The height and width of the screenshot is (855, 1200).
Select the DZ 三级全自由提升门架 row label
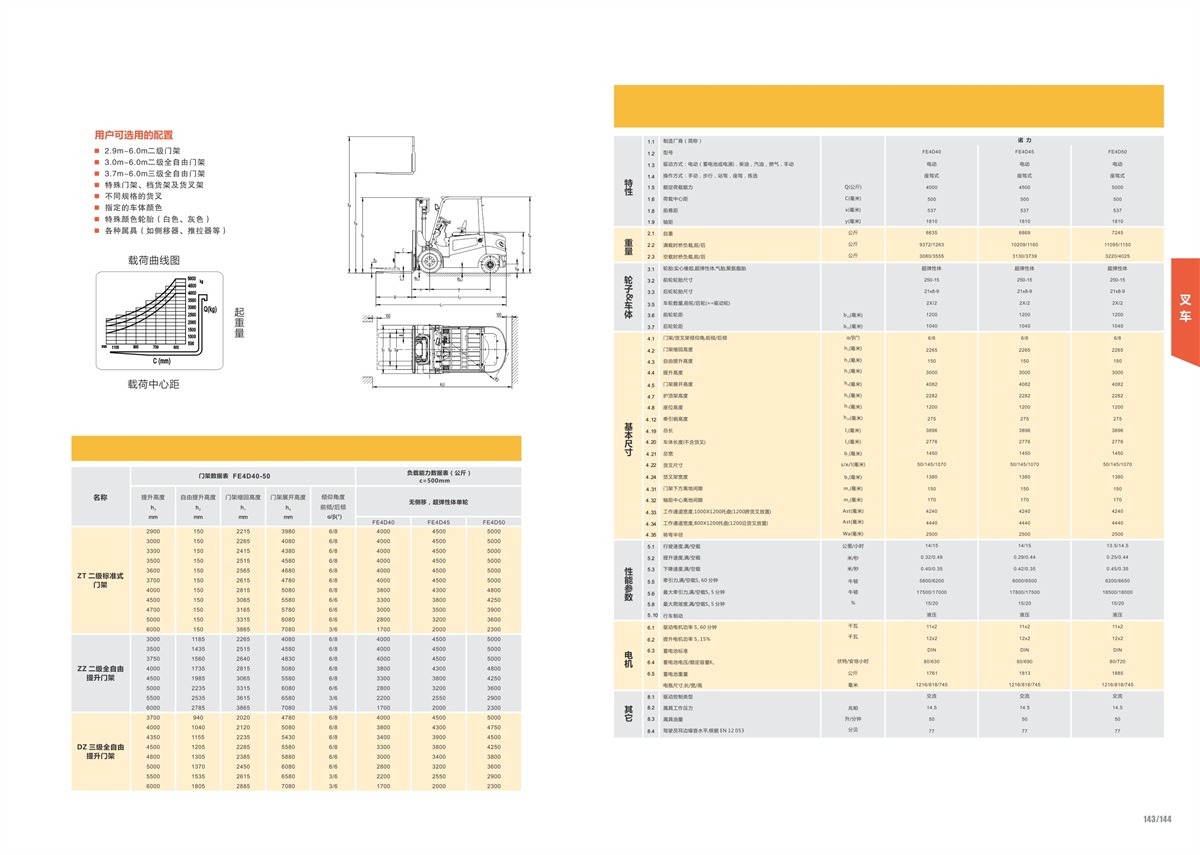pyautogui.click(x=100, y=751)
